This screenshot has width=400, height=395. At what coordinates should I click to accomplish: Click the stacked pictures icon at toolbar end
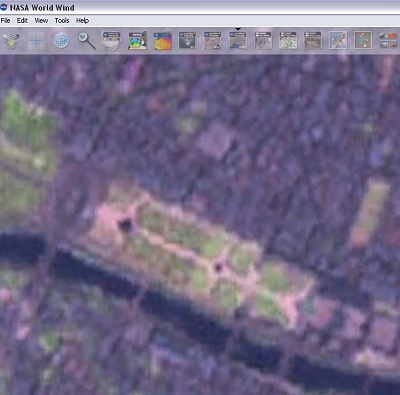point(388,41)
